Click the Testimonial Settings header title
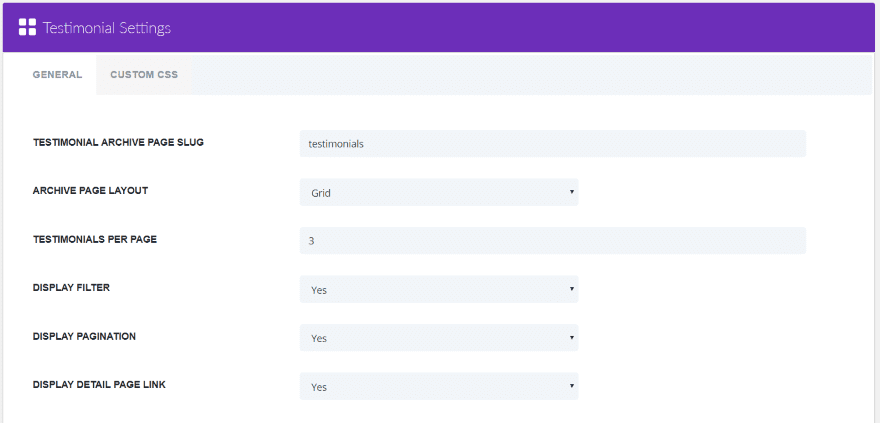Image resolution: width=880 pixels, height=423 pixels. [x=107, y=28]
